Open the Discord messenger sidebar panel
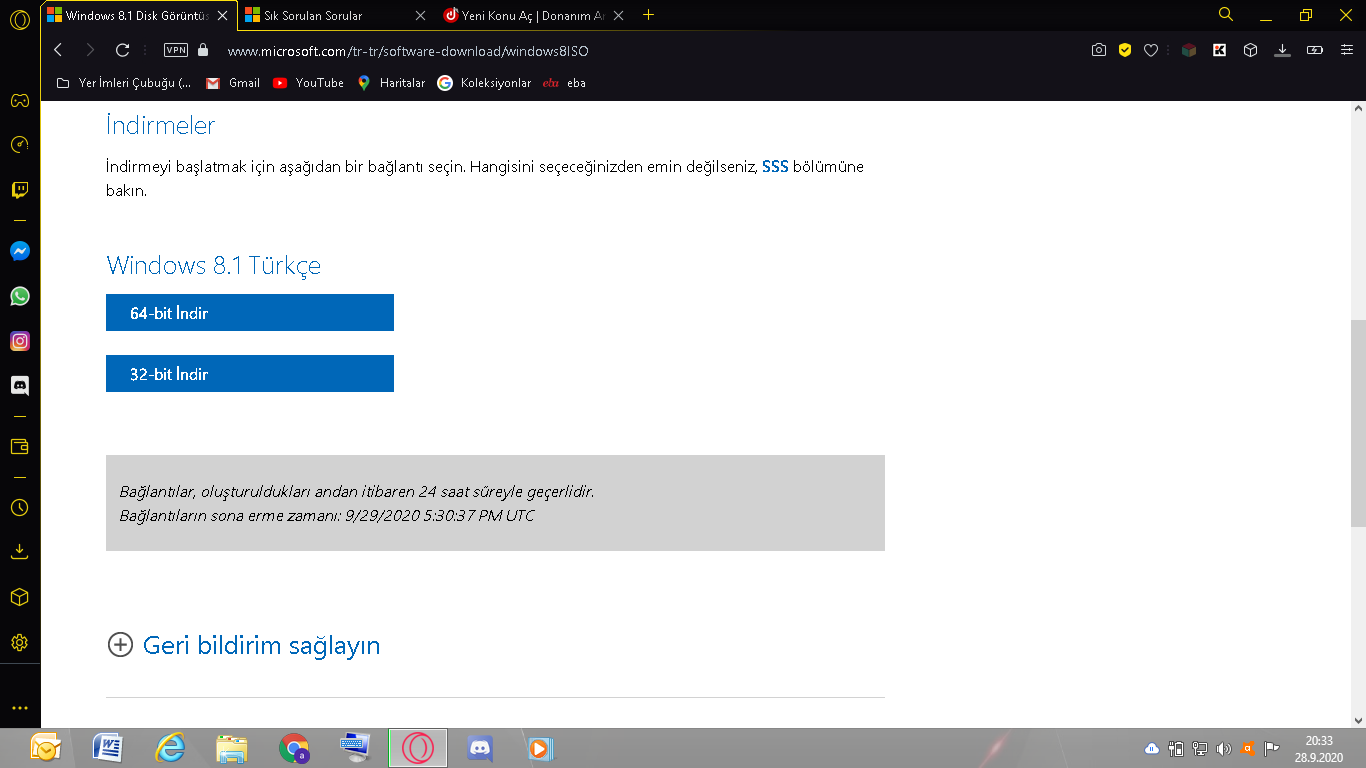Screen dimensions: 1366x768 coord(20,386)
